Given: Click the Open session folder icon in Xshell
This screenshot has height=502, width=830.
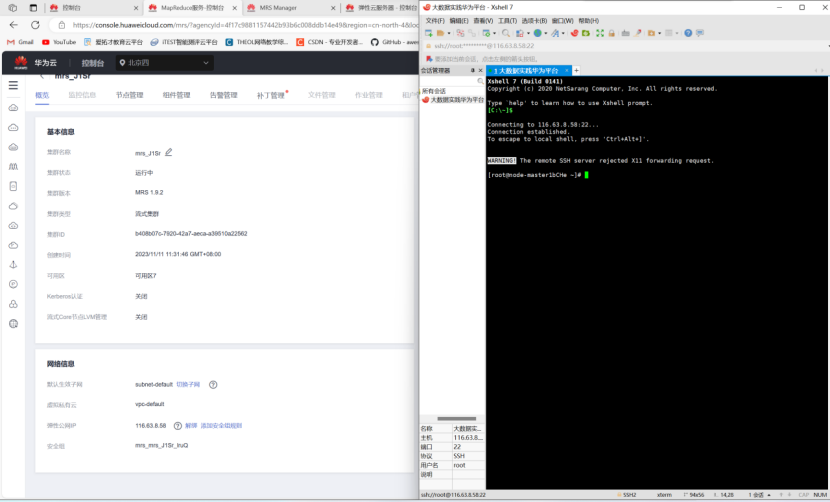Looking at the screenshot, I should click(440, 33).
